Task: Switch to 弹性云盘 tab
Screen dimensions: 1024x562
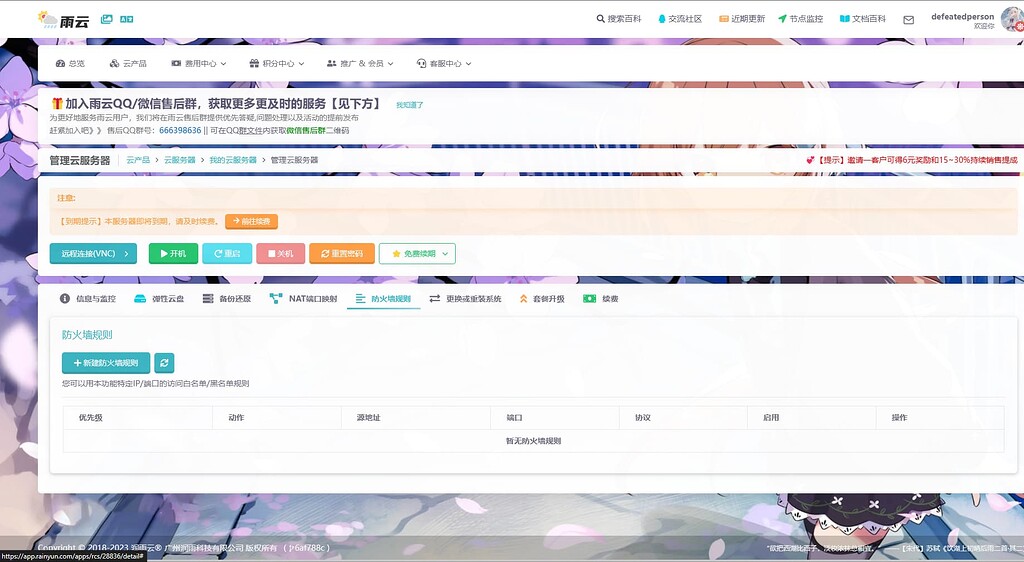Action: [159, 299]
